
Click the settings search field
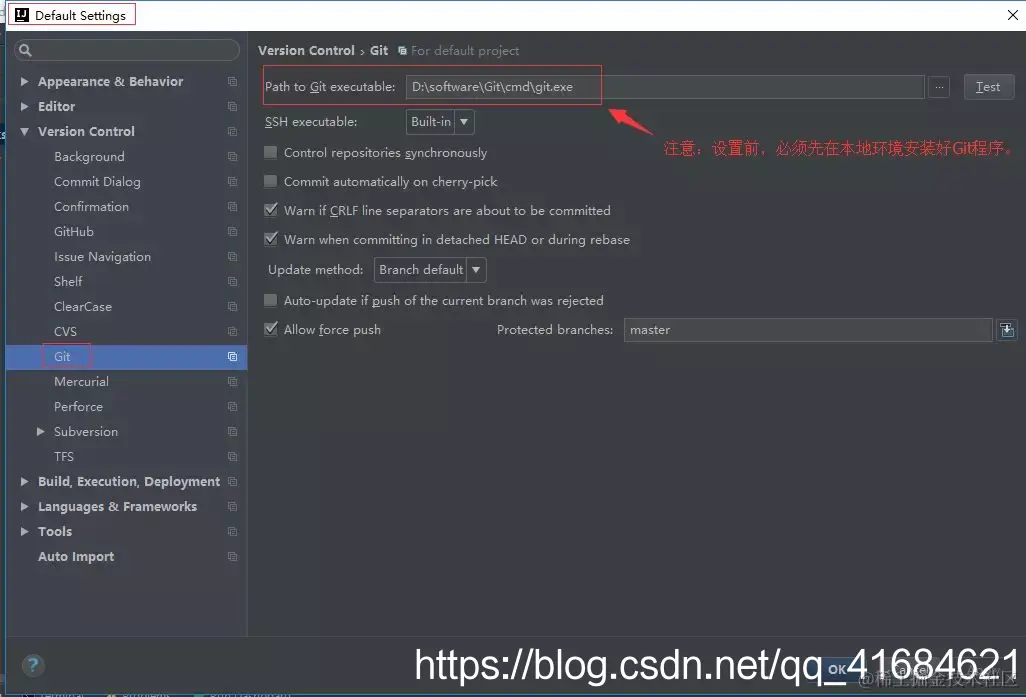point(127,50)
